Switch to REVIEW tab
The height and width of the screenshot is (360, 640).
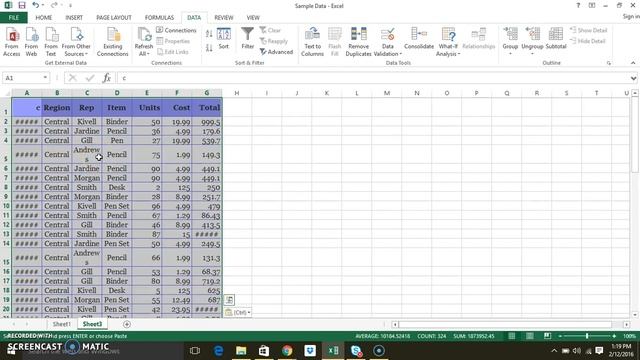tap(224, 18)
